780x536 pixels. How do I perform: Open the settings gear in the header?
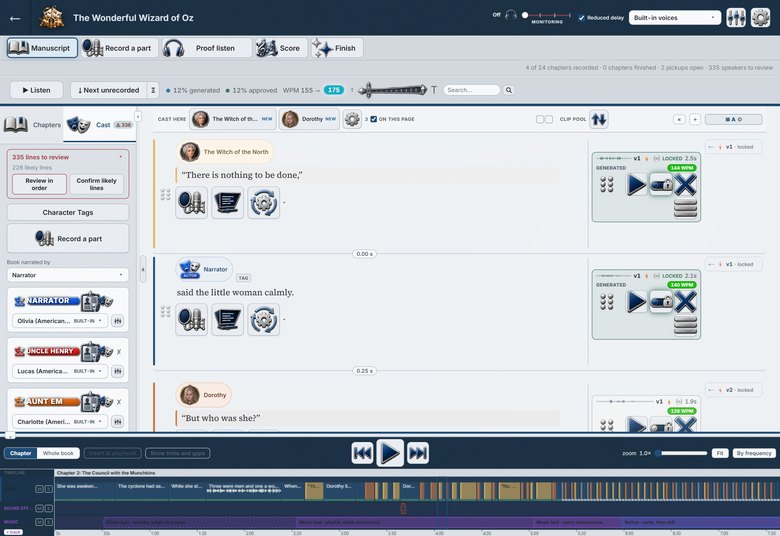(760, 18)
